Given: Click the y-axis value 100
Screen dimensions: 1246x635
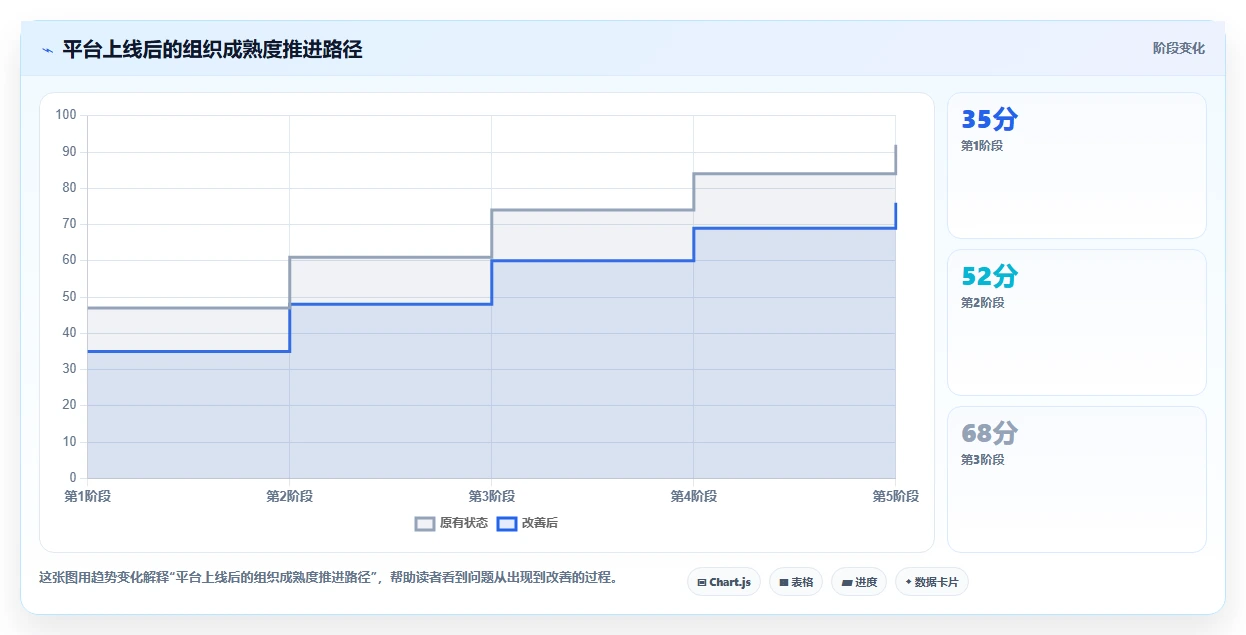Looking at the screenshot, I should click(66, 115).
